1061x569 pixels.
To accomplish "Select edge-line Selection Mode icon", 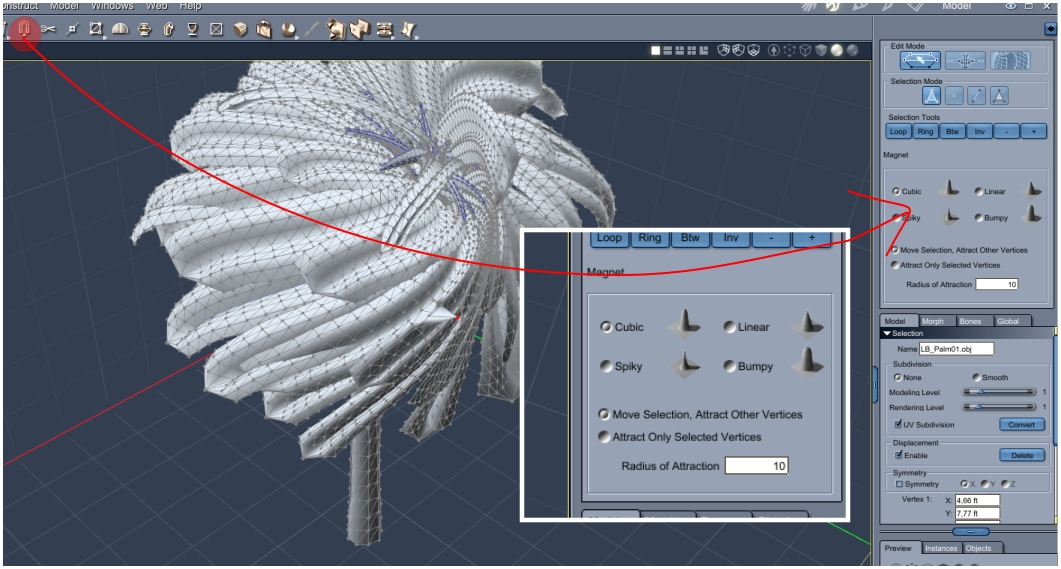I will click(976, 96).
